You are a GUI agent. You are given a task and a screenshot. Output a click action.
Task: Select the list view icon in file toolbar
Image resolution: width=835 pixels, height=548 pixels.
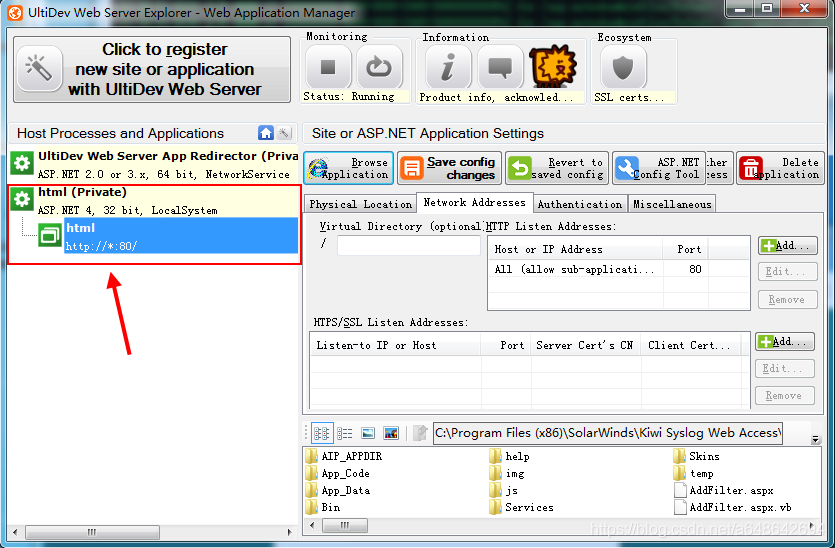point(345,433)
